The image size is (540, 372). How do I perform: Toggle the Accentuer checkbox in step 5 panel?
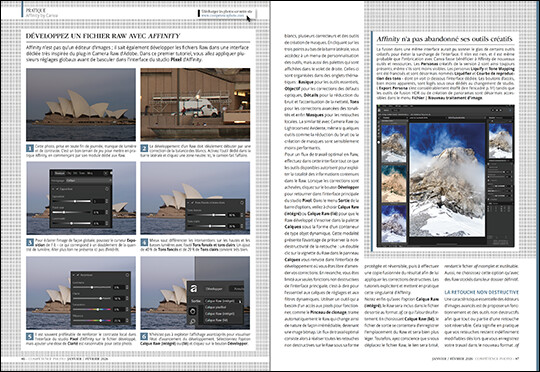[78, 275]
